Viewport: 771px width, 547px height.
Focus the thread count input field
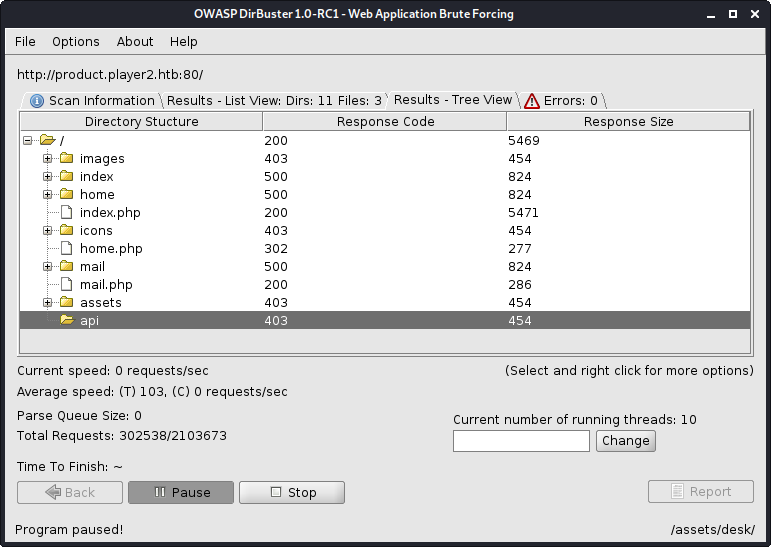[x=521, y=441]
